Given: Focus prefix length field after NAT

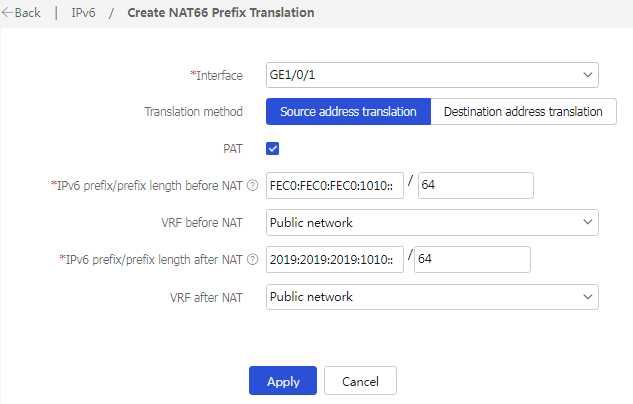Looking at the screenshot, I should tap(472, 260).
